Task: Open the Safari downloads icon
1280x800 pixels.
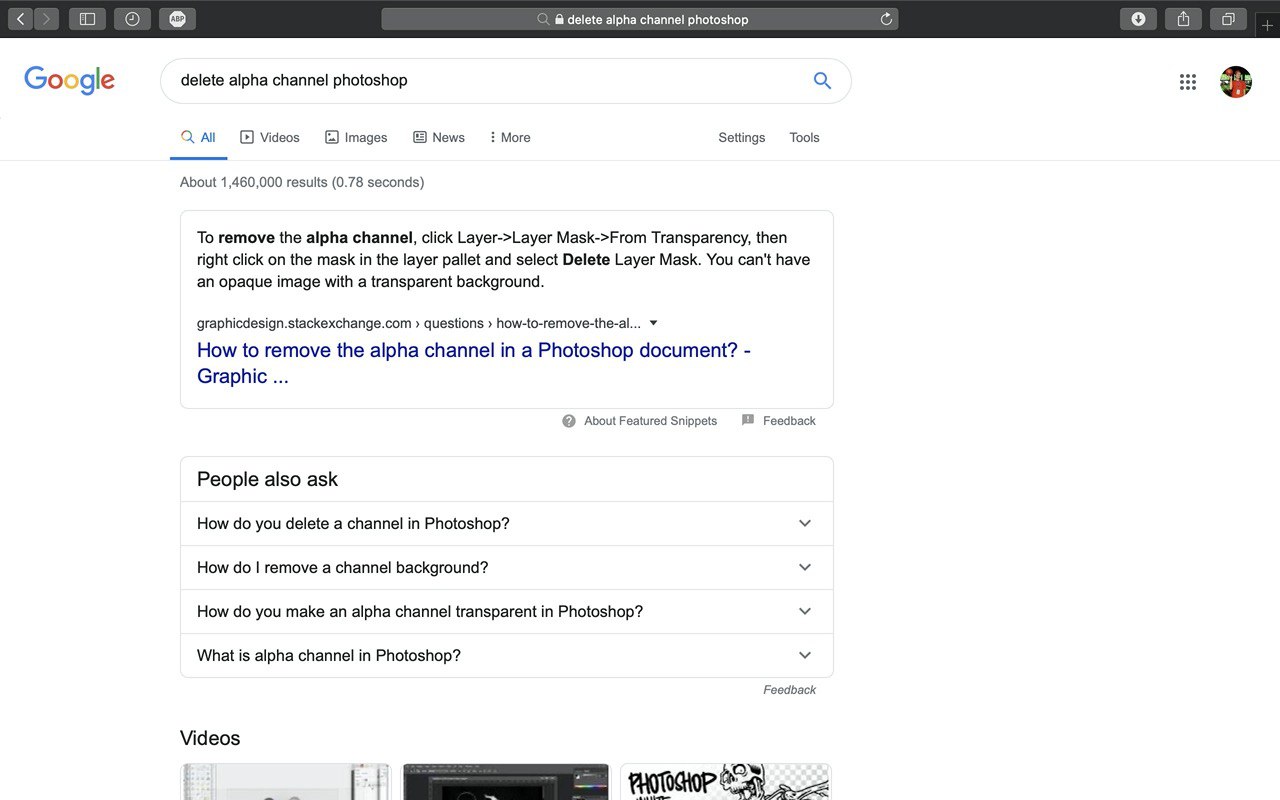Action: (1138, 19)
